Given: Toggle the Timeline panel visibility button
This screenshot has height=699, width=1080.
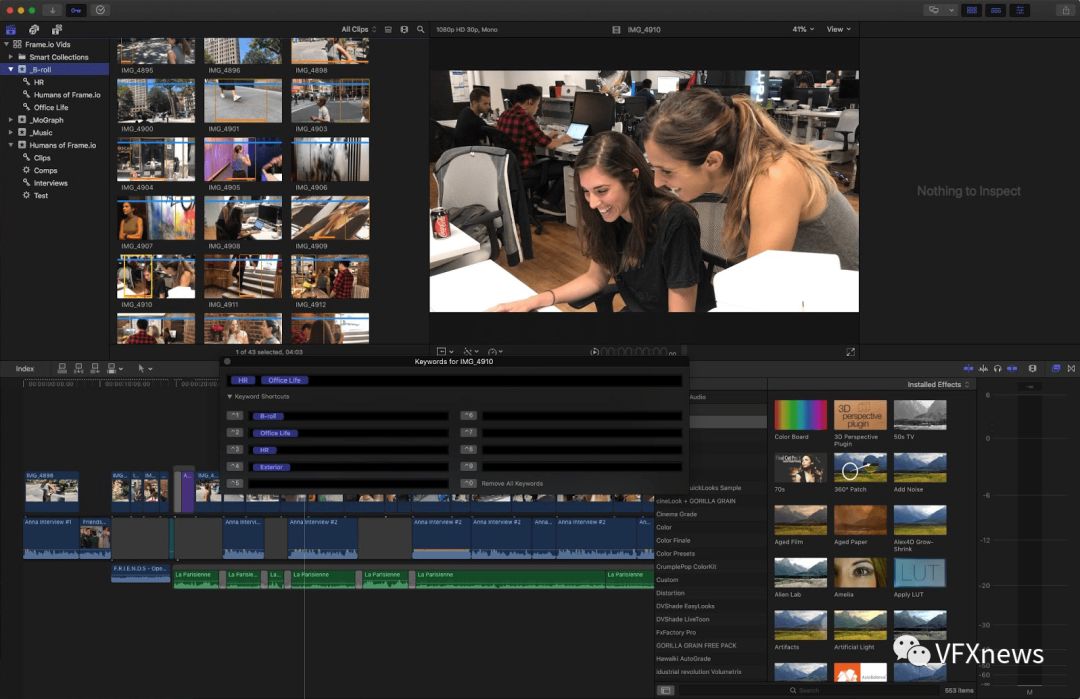Looking at the screenshot, I should (995, 10).
